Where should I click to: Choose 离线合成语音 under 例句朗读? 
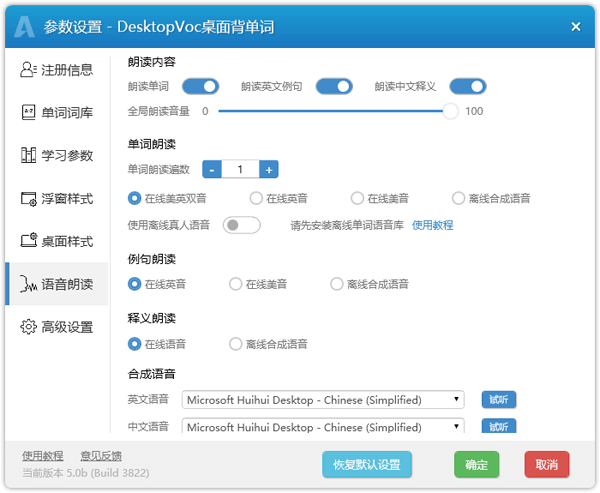tap(336, 284)
